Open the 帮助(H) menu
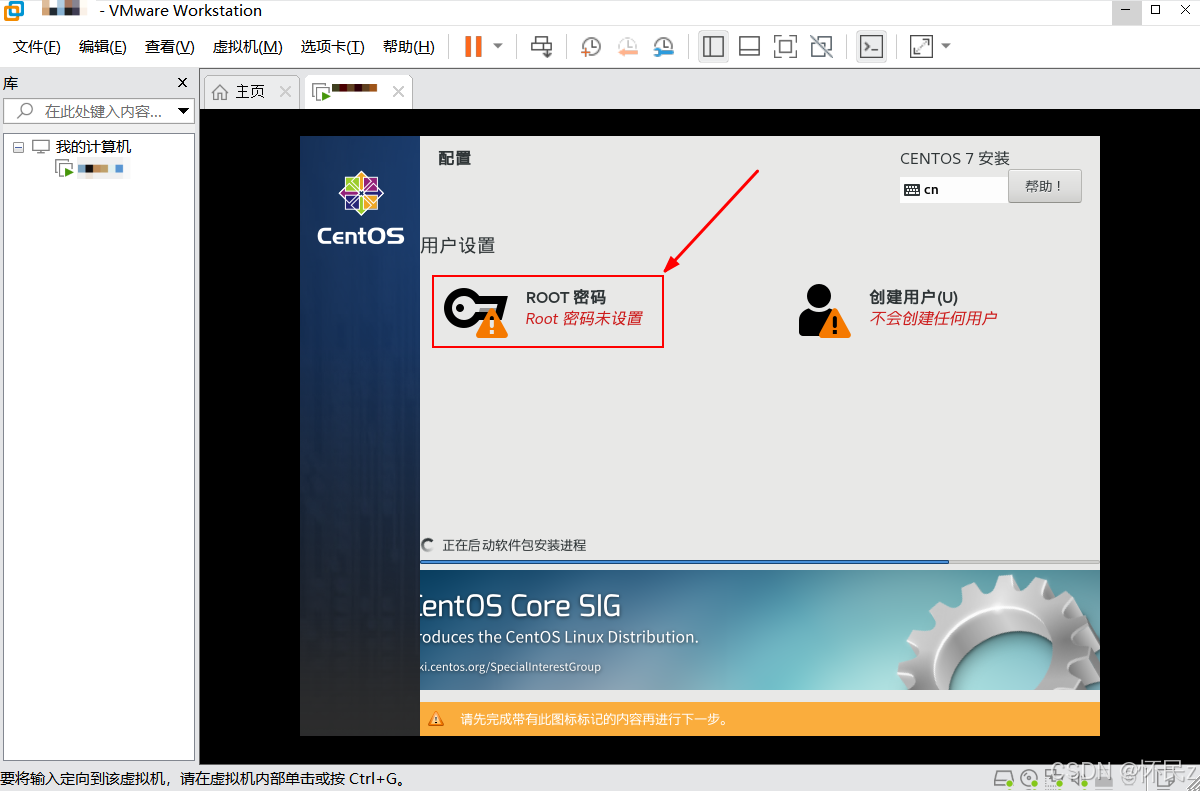 408,47
